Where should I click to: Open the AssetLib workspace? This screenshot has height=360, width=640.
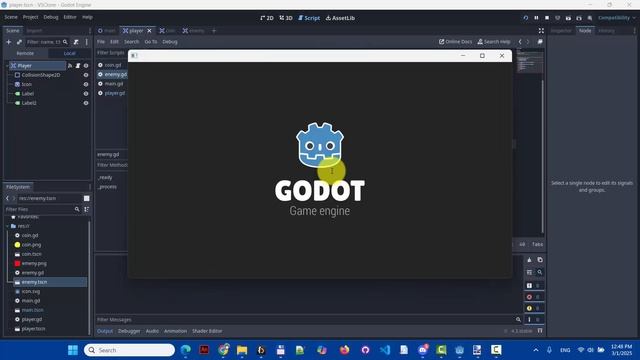tap(340, 18)
